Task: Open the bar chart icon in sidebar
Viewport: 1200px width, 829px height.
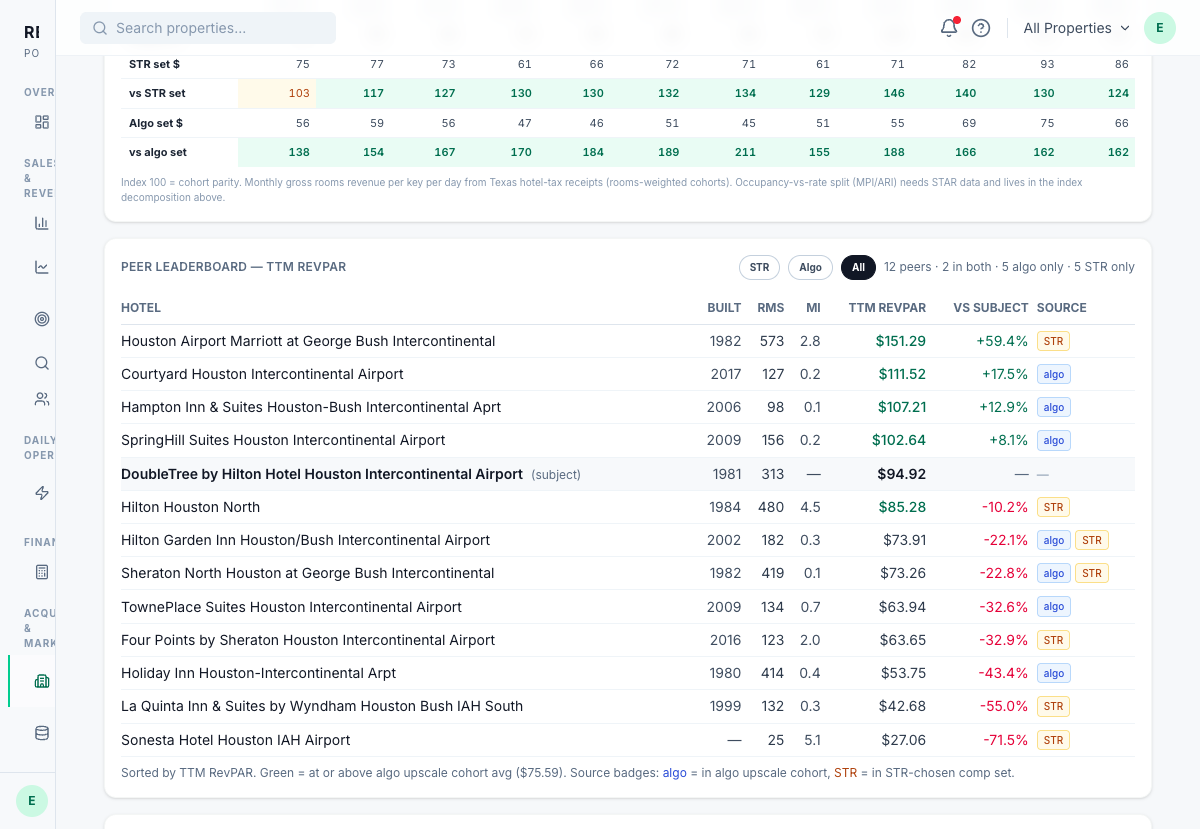Action: click(x=42, y=223)
